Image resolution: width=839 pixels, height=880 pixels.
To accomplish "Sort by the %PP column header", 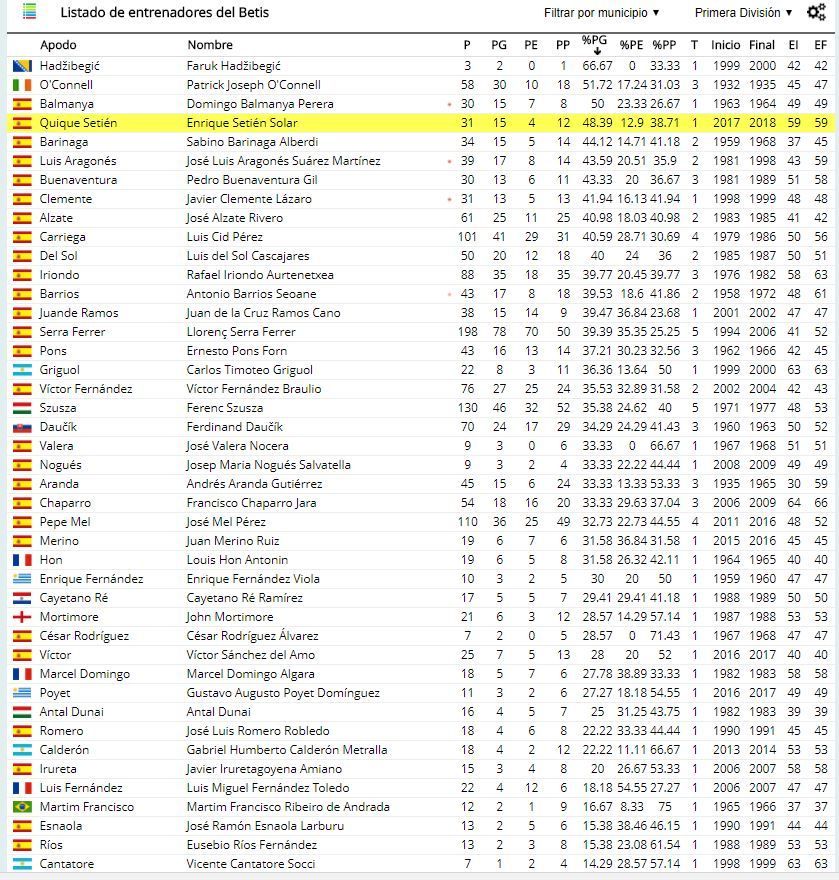I will coord(664,45).
